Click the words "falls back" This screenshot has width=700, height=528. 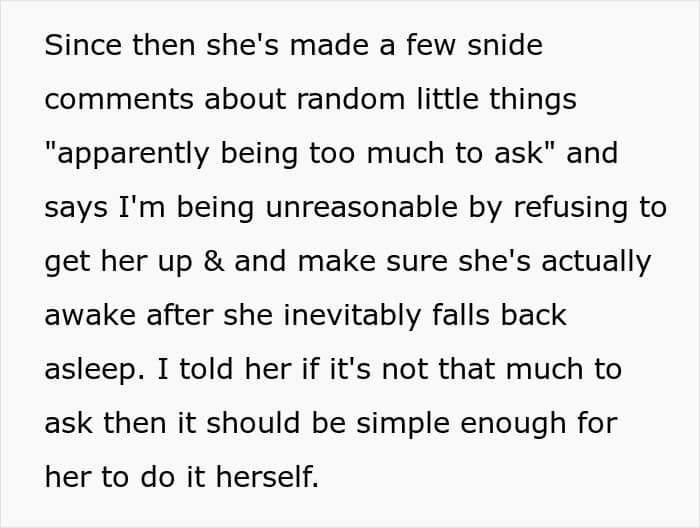[499, 315]
